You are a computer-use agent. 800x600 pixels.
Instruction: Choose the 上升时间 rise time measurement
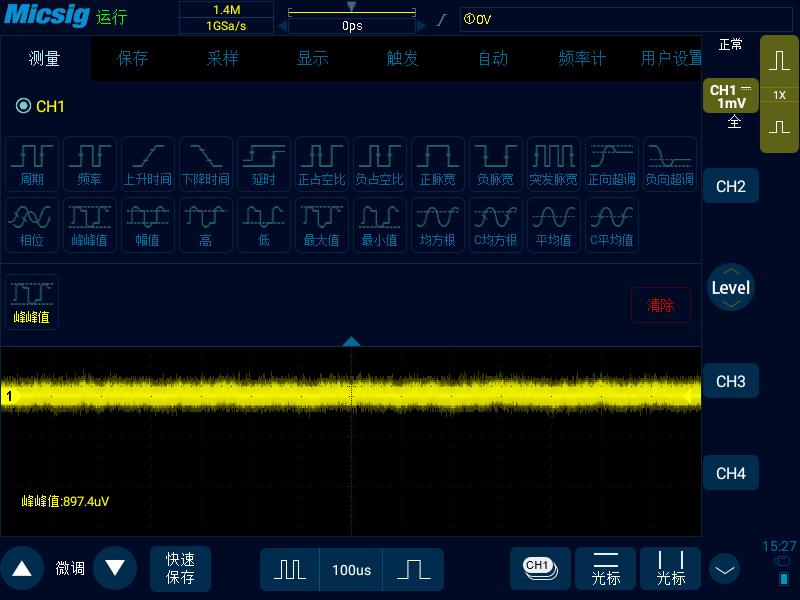tap(148, 164)
